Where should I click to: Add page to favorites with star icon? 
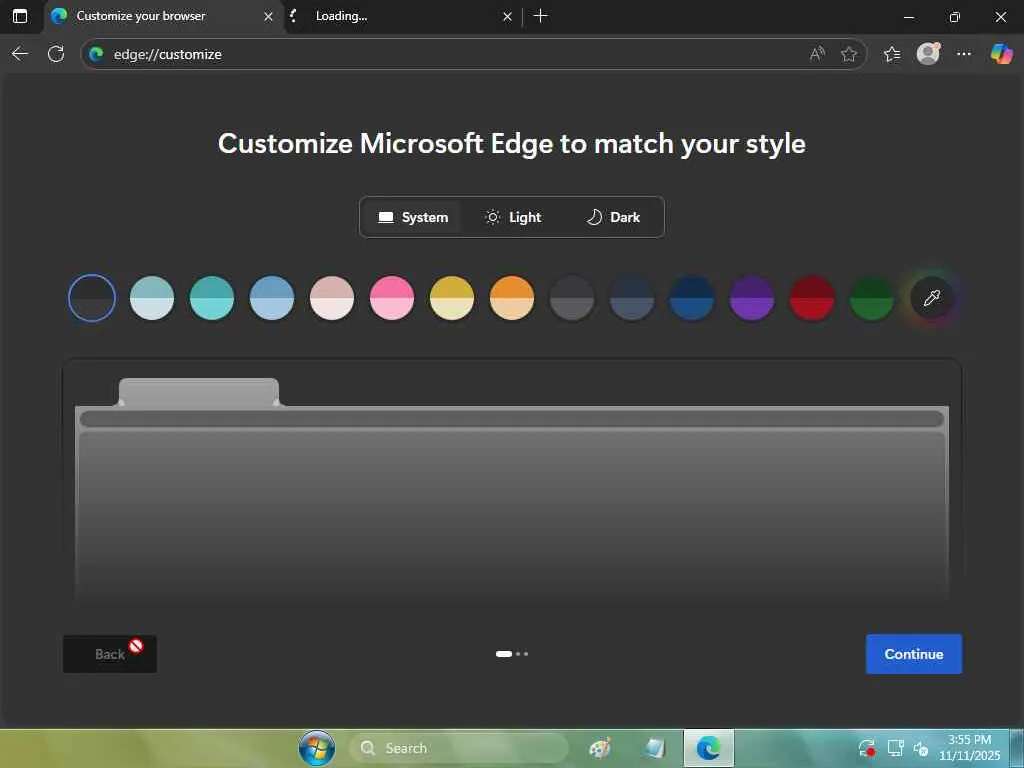click(x=849, y=54)
